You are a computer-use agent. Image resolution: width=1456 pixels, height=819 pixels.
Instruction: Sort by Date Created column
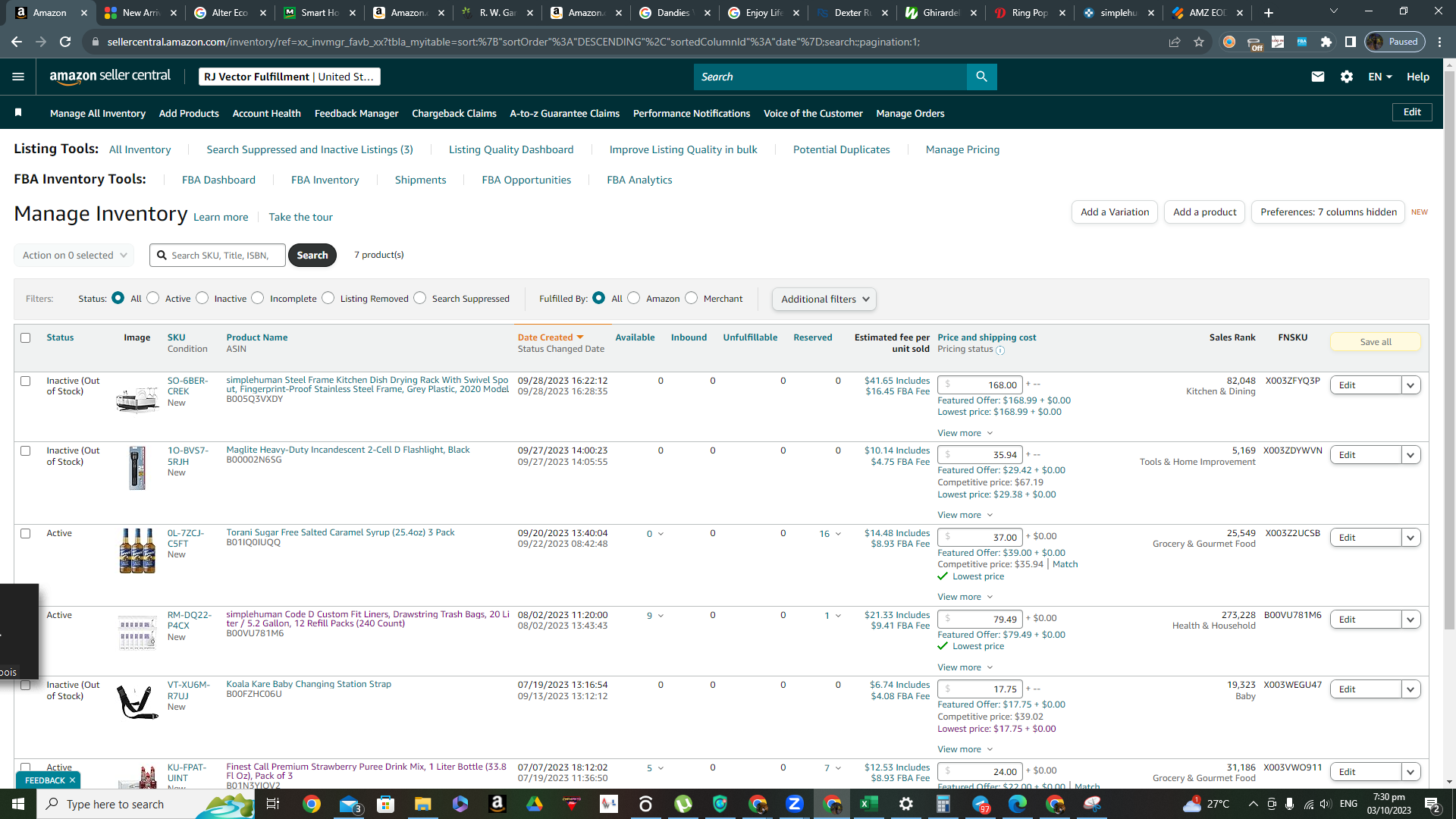[551, 337]
